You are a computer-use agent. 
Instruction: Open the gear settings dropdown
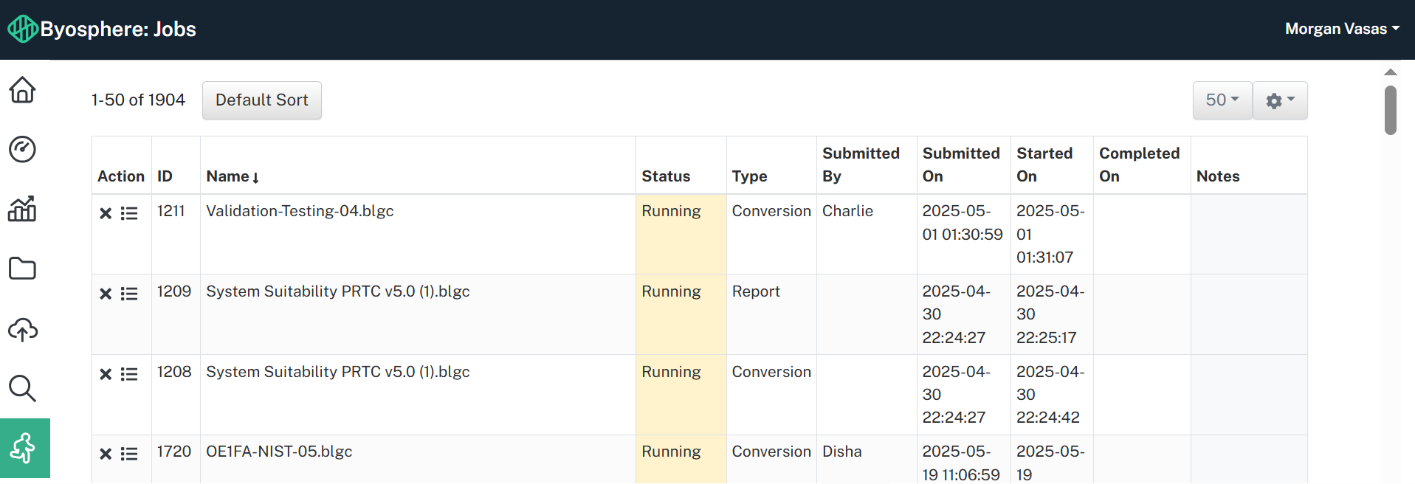coord(1280,100)
